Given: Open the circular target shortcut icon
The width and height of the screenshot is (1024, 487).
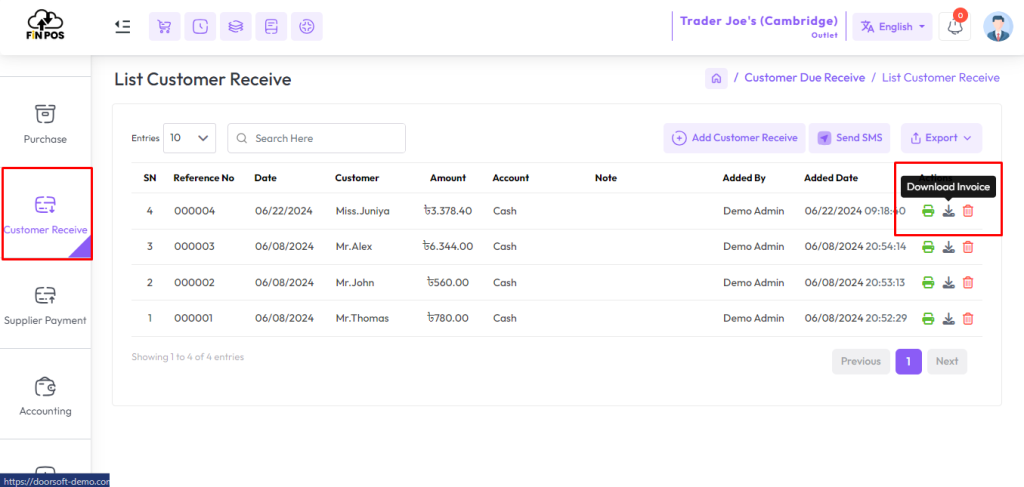Looking at the screenshot, I should (307, 27).
